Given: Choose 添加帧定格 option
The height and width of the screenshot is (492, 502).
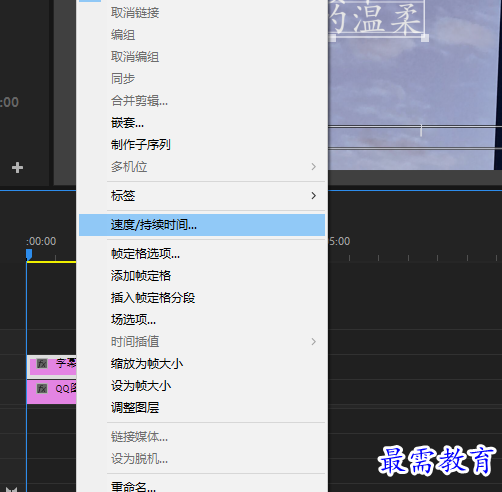Looking at the screenshot, I should click(202, 276).
